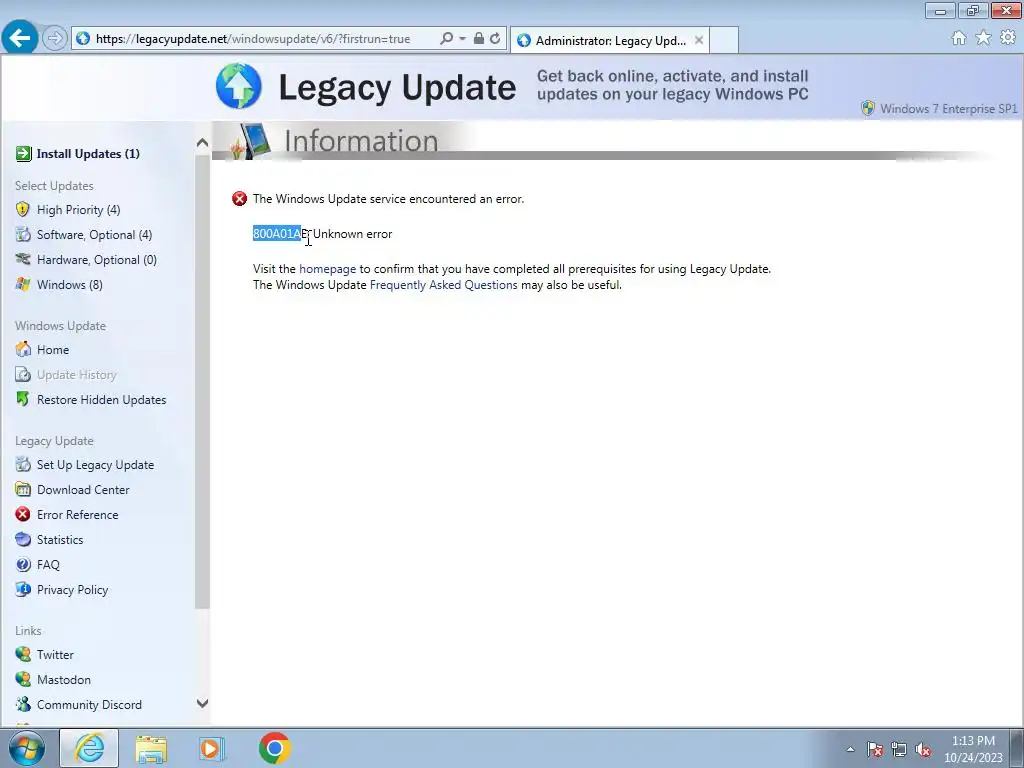The height and width of the screenshot is (768, 1024).
Task: Click the lock security icon in address bar
Action: coord(479,39)
